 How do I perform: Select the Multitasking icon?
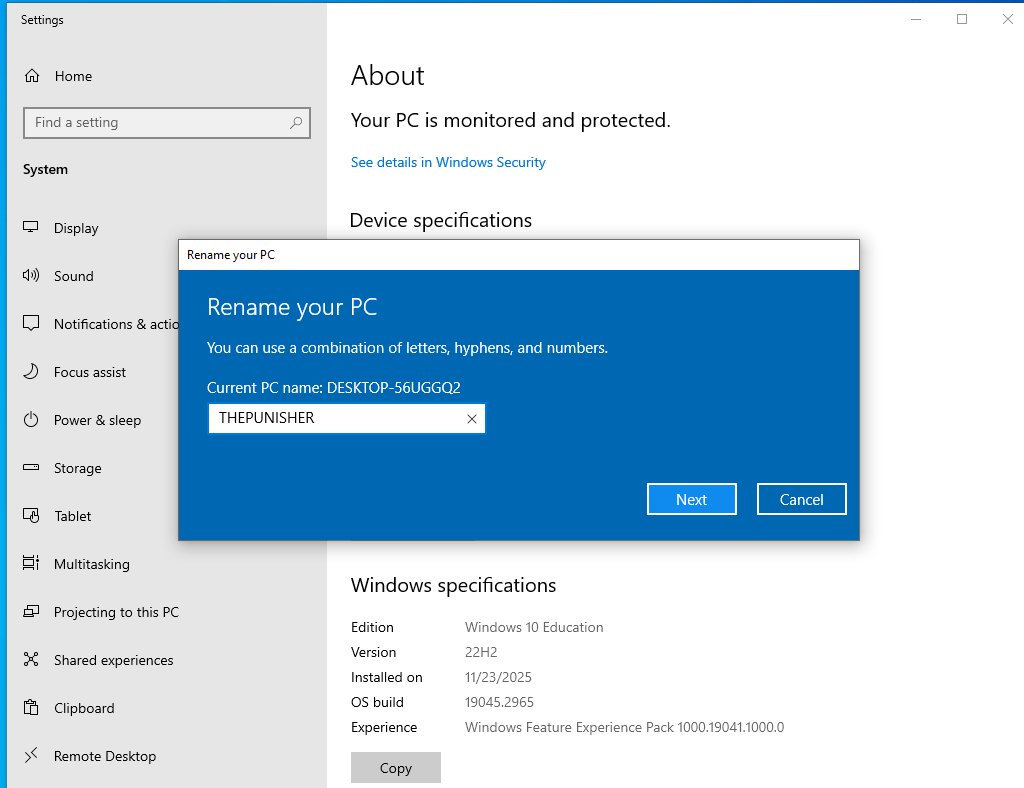(x=31, y=563)
